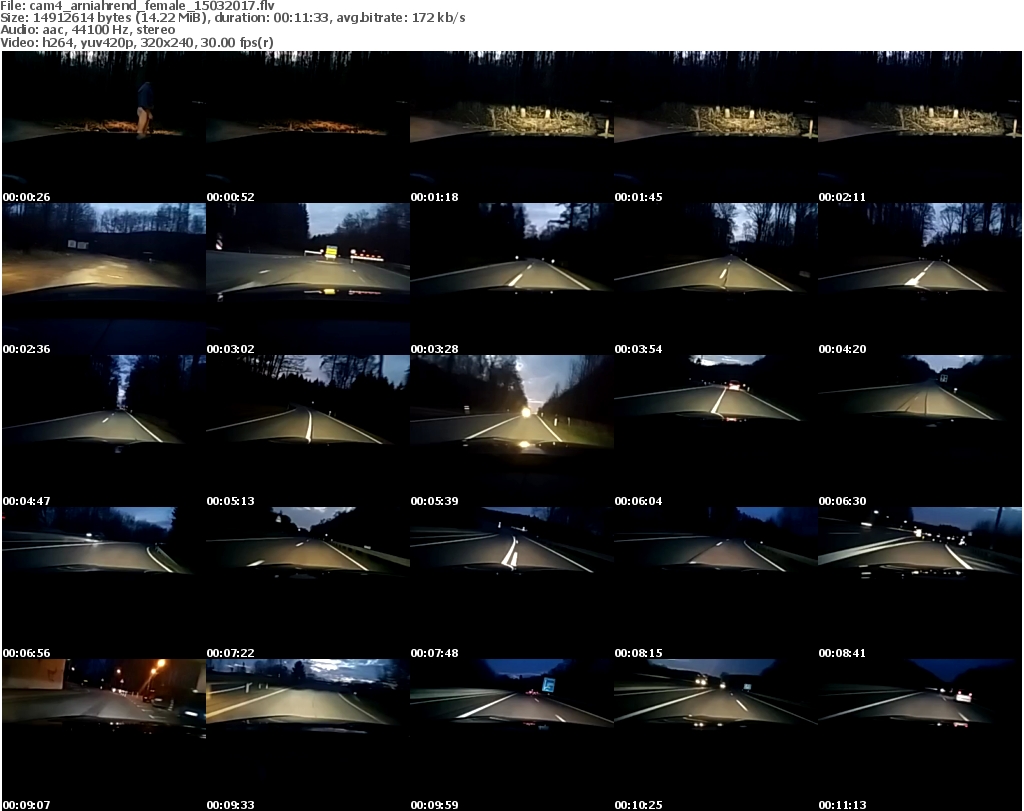Select the thumbnail stamped 00:03:54
This screenshot has width=1024, height=811.
point(716,279)
